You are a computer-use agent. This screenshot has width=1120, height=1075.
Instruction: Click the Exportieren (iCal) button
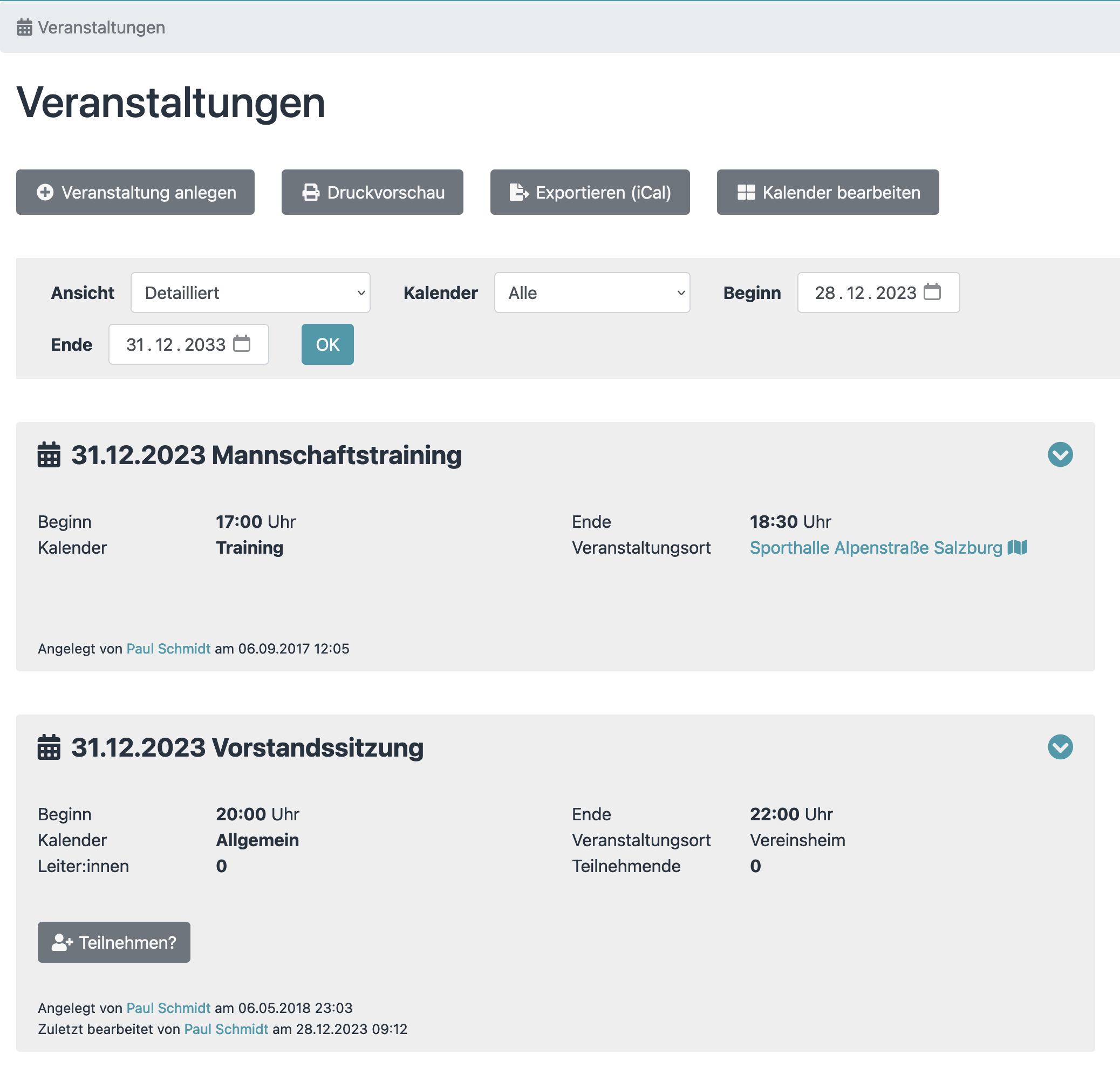pyautogui.click(x=590, y=193)
